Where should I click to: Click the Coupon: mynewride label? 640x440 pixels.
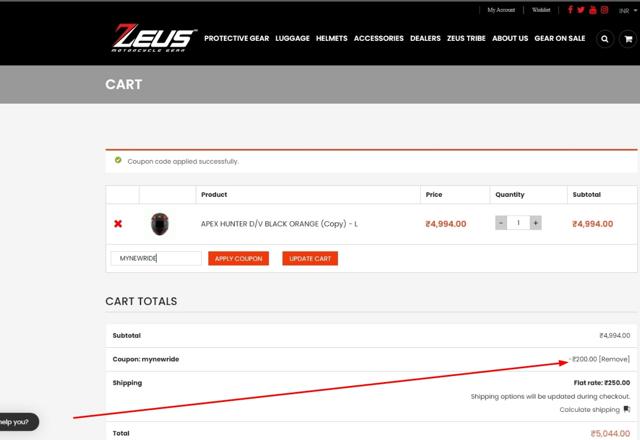point(146,359)
